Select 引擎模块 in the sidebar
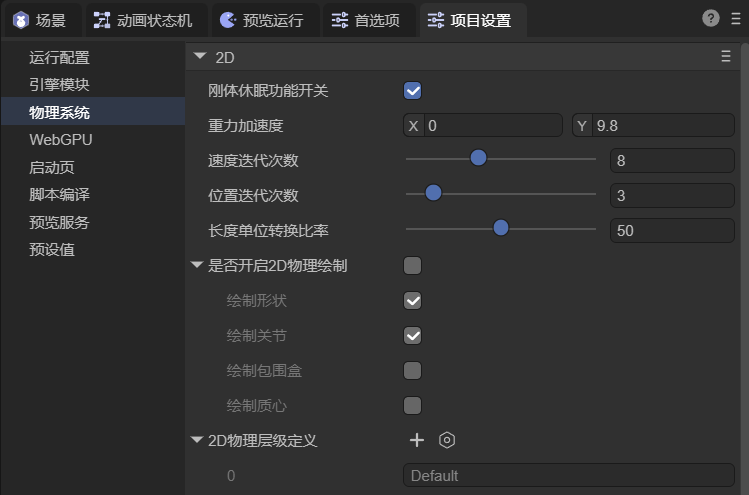Screen dimensions: 749x495 click(59, 85)
